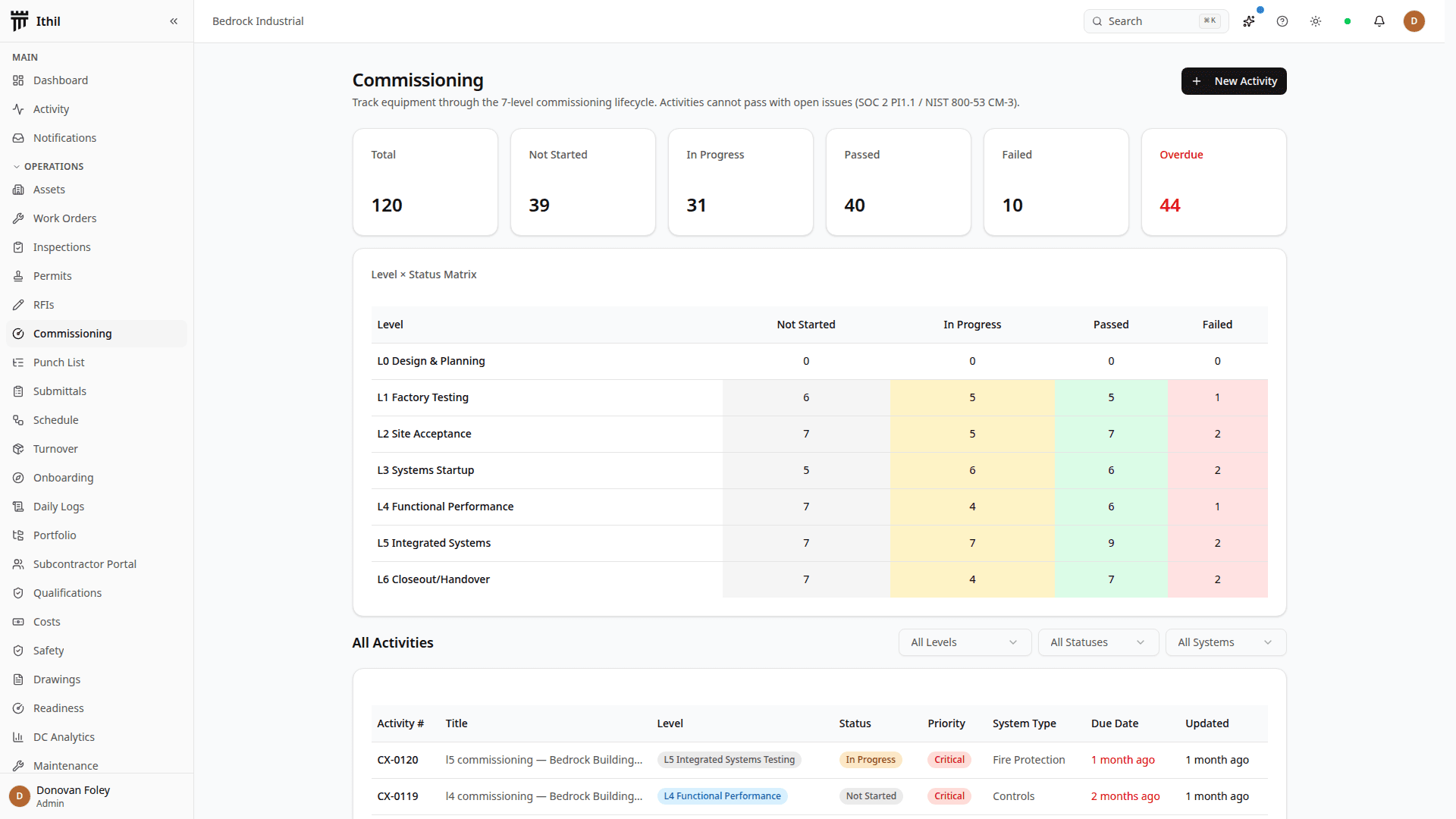Click the Permits stamp icon
The image size is (1456, 819).
coord(18,276)
